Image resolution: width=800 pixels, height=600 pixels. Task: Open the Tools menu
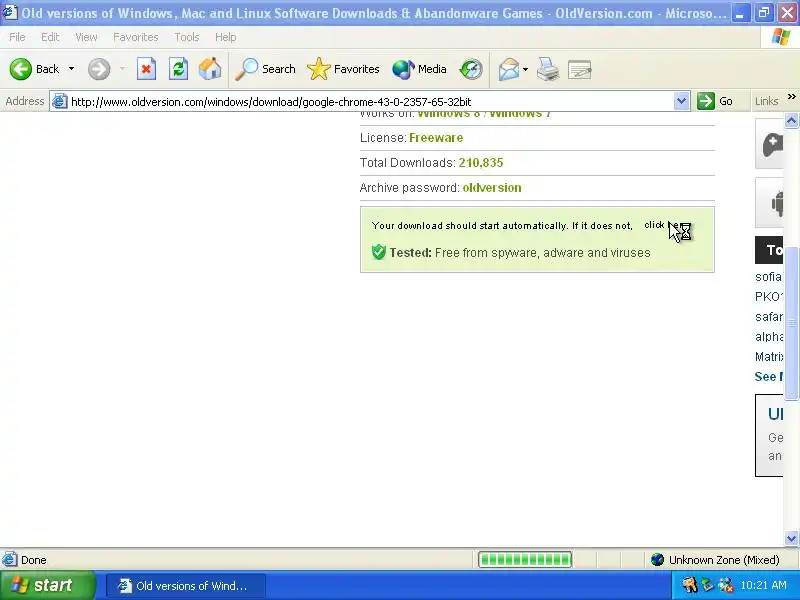pyautogui.click(x=187, y=37)
